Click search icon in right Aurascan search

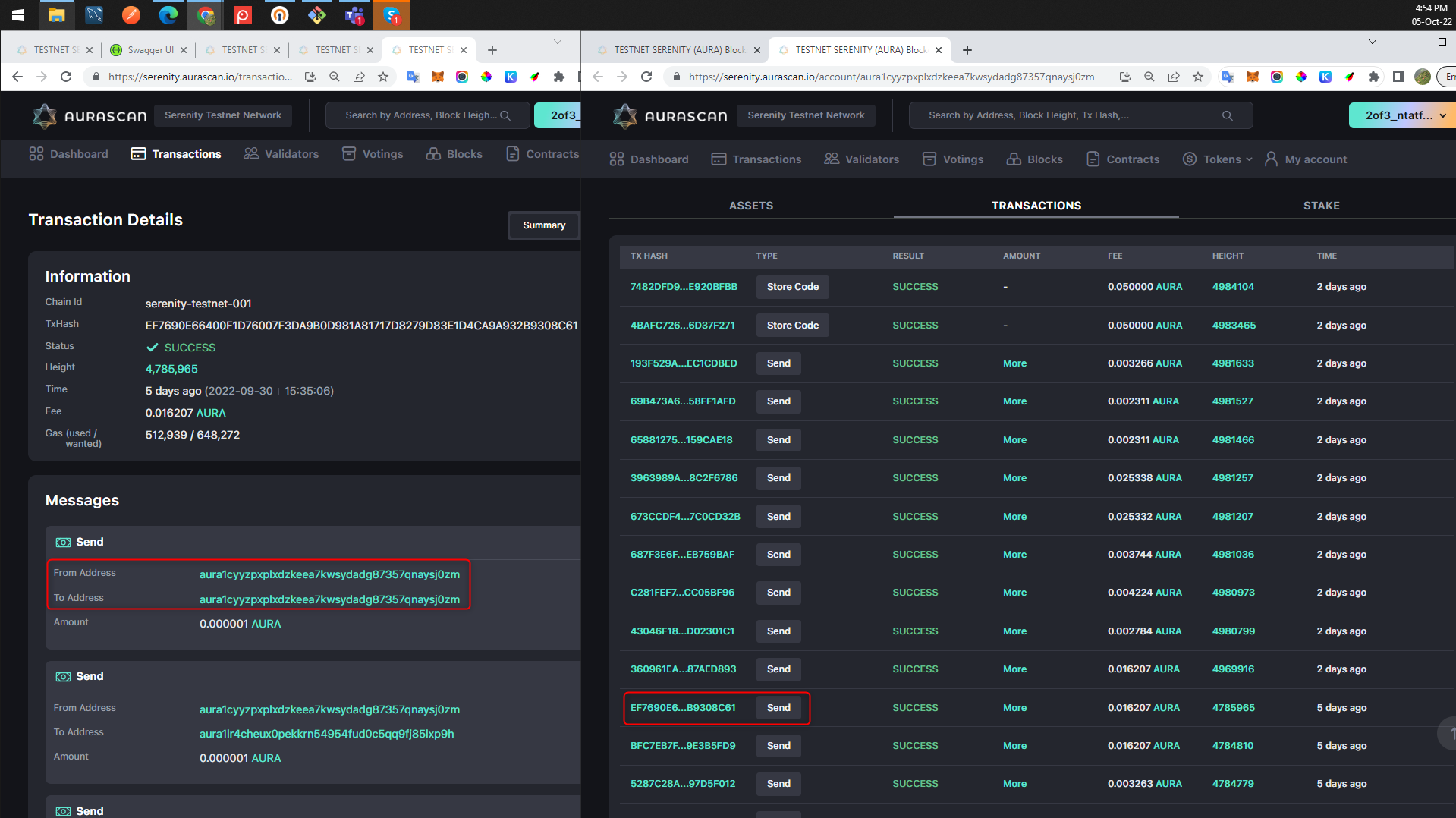[1228, 115]
